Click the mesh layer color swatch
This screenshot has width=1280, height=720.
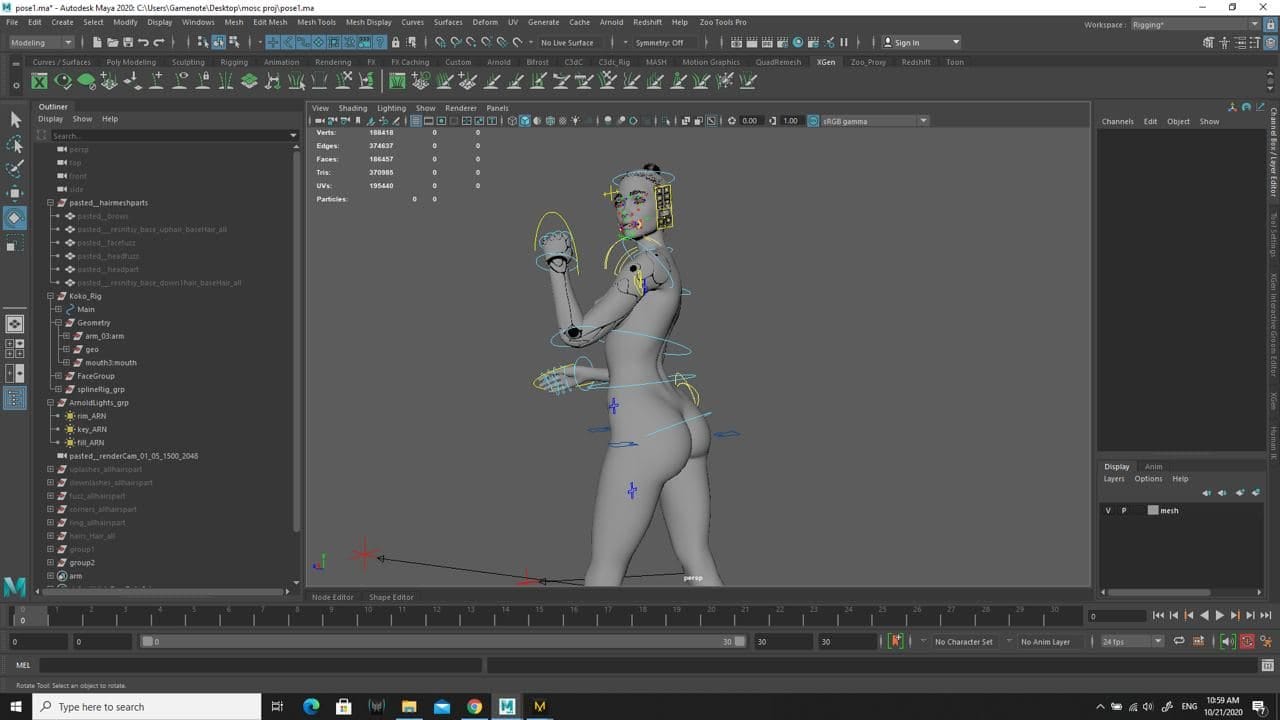coord(1152,510)
